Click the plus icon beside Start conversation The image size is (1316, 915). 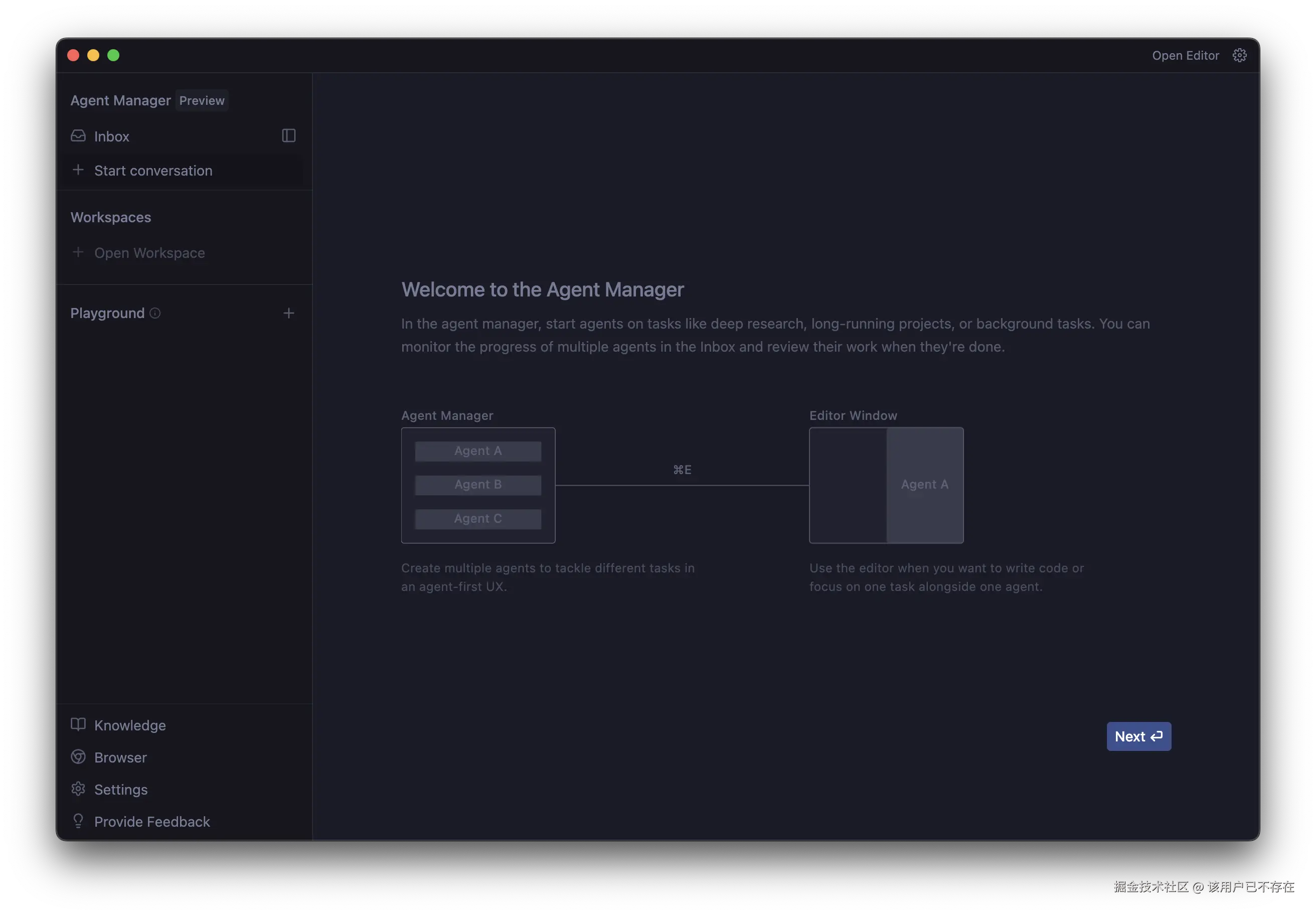[78, 170]
